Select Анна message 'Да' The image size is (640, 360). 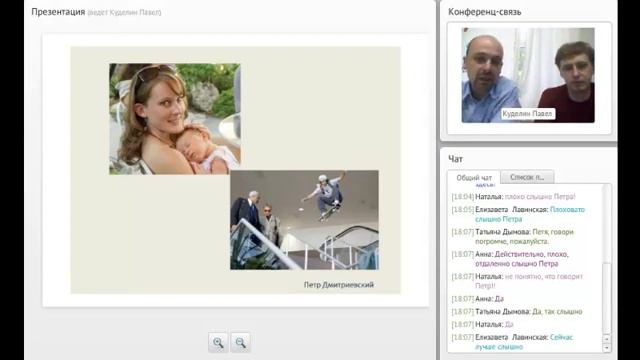pyautogui.click(x=478, y=299)
